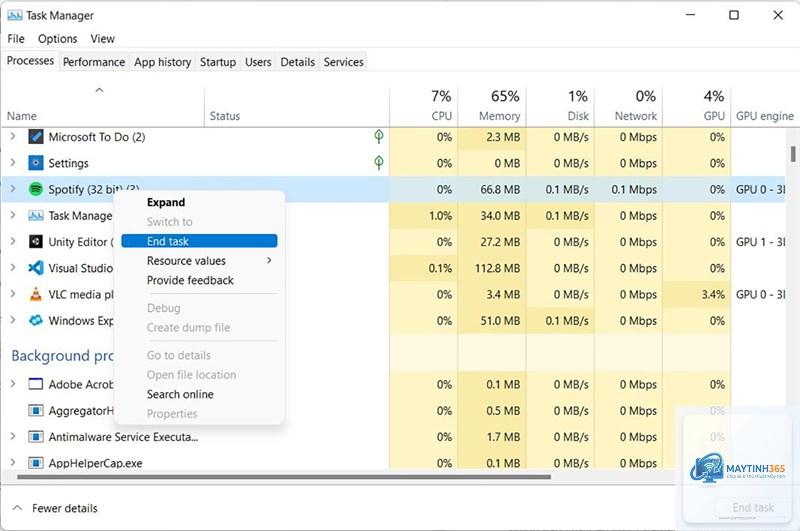Click Unity Editor's GPU 1 engine cell
Screen dimensions: 800x531
[x=760, y=242]
